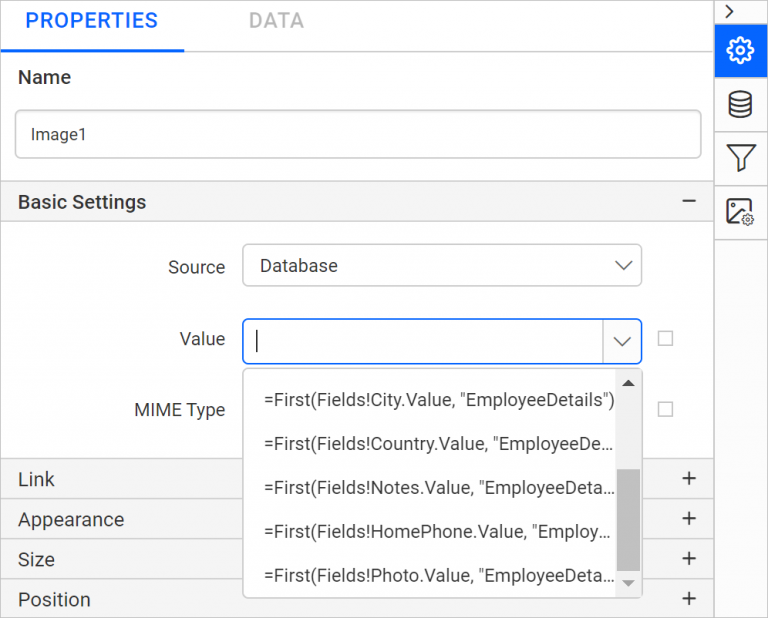Image resolution: width=768 pixels, height=618 pixels.
Task: Switch to the DATA tab
Action: (276, 21)
